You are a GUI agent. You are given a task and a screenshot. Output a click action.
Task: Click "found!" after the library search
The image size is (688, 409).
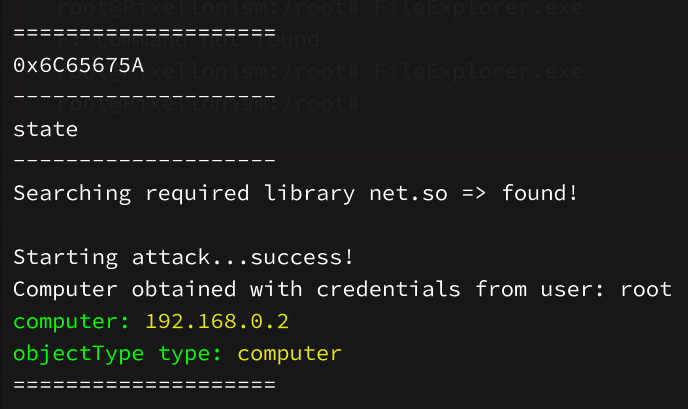539,193
